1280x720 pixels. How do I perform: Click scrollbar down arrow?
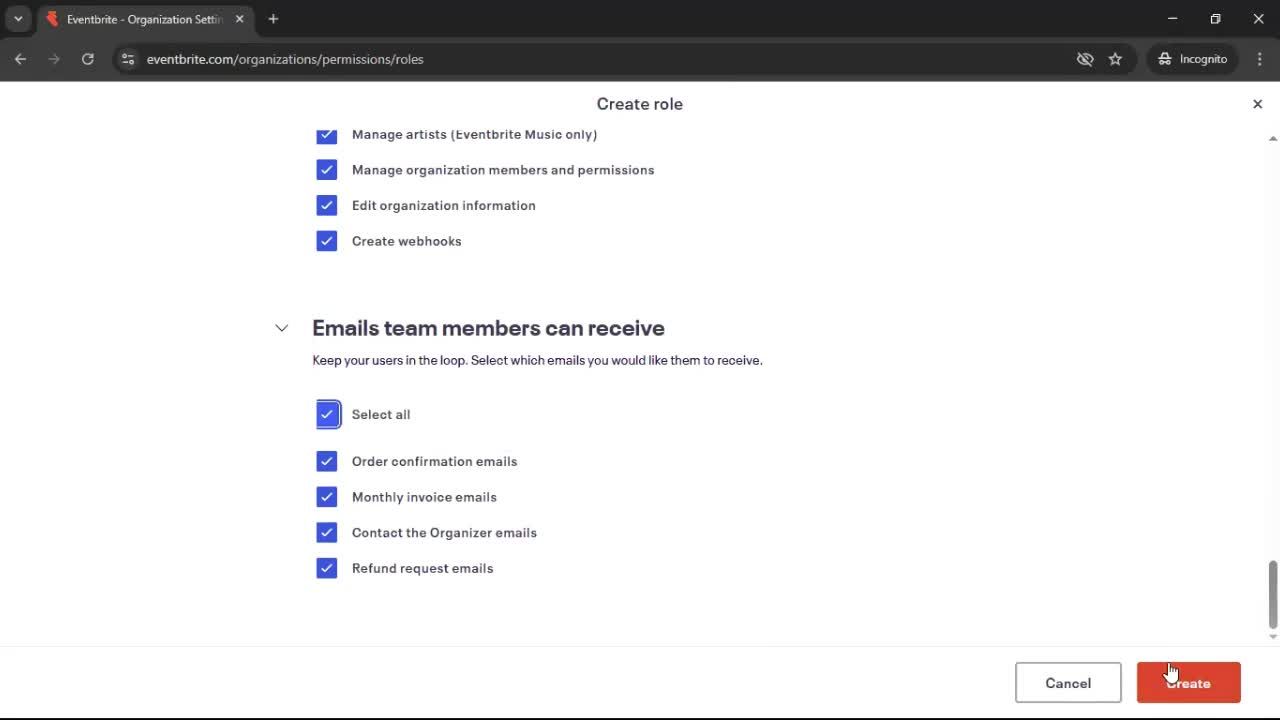coord(1273,636)
